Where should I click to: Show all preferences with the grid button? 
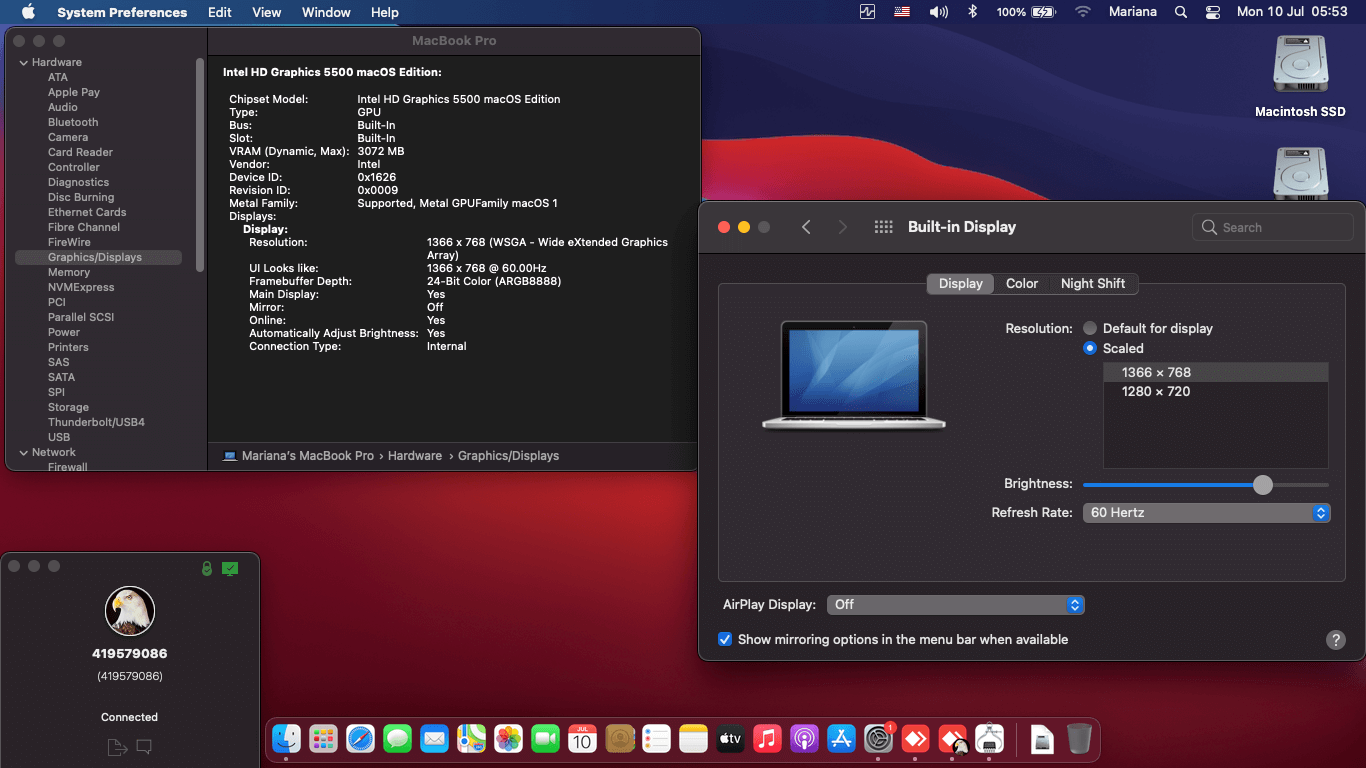tap(883, 227)
